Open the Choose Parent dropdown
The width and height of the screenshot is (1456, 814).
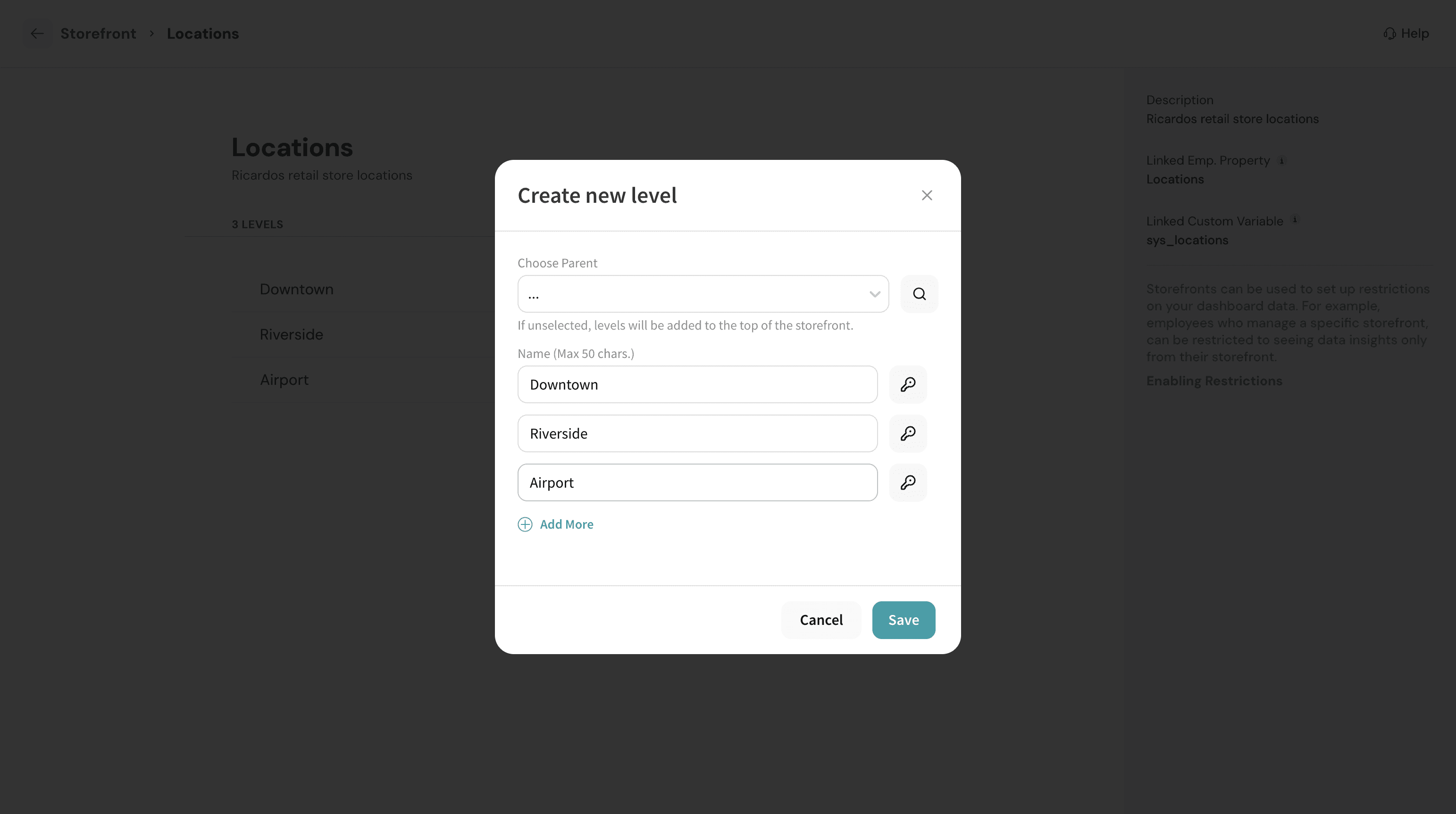tap(703, 294)
